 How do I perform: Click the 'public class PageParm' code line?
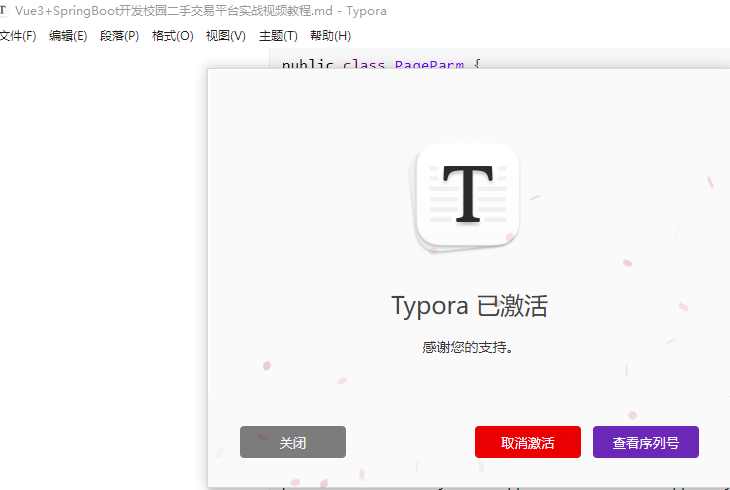coord(380,64)
